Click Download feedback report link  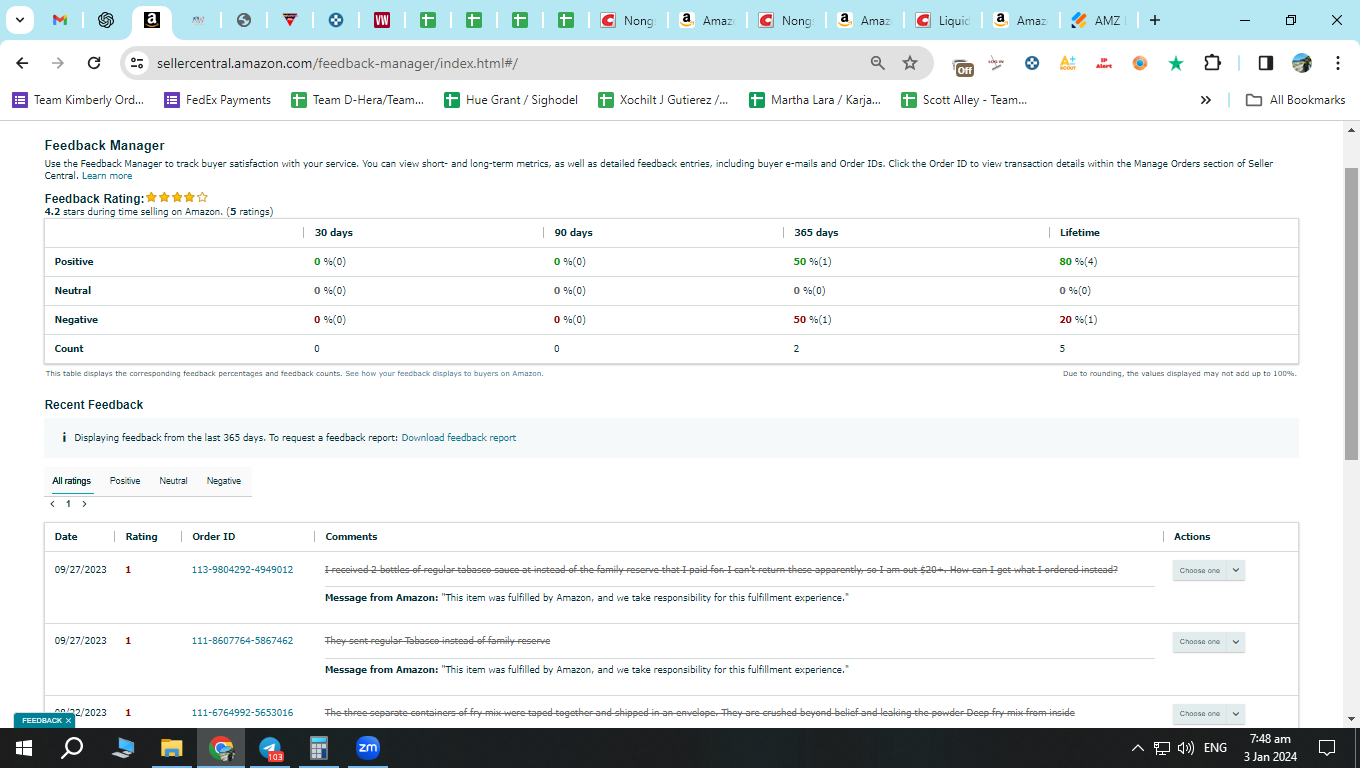click(x=459, y=438)
